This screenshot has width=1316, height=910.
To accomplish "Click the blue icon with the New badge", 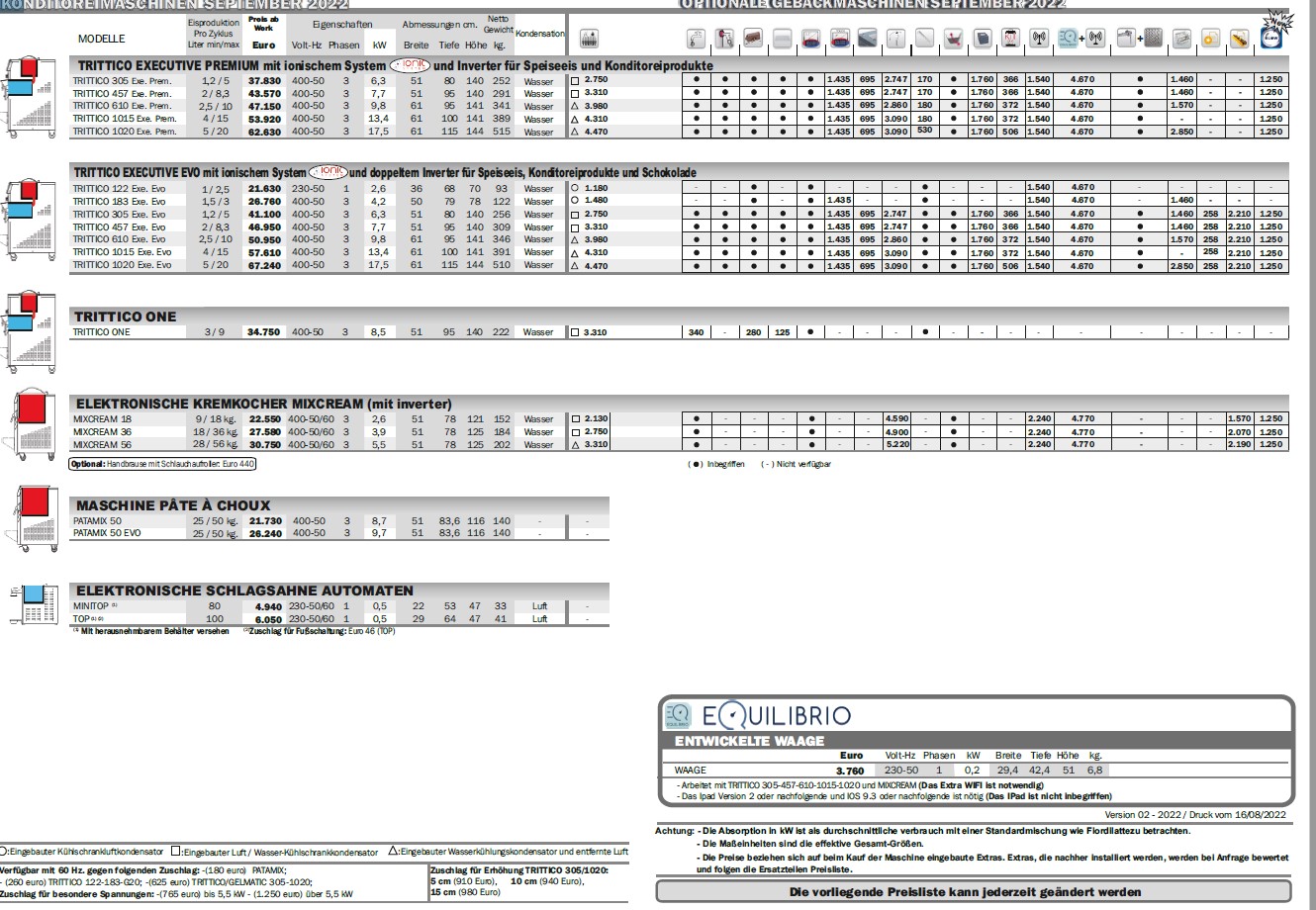I will click(1270, 36).
